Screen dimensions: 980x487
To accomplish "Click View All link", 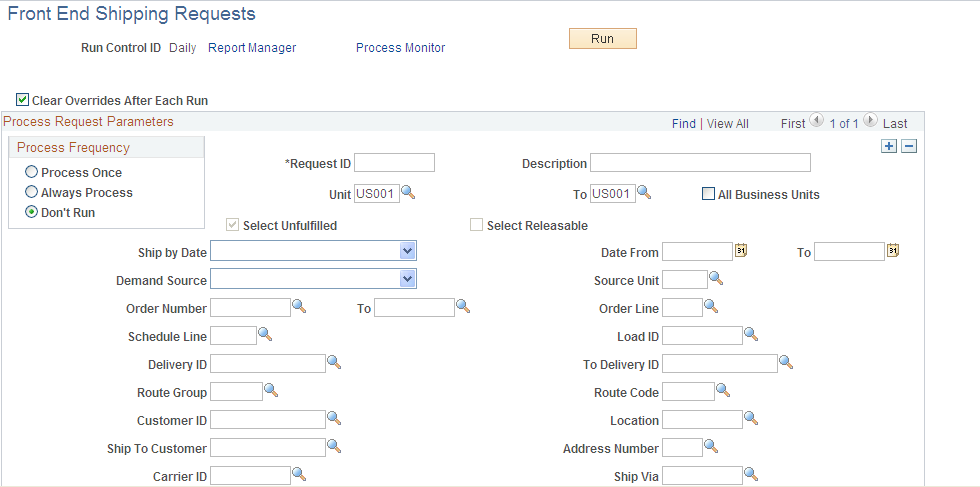I will tap(728, 124).
